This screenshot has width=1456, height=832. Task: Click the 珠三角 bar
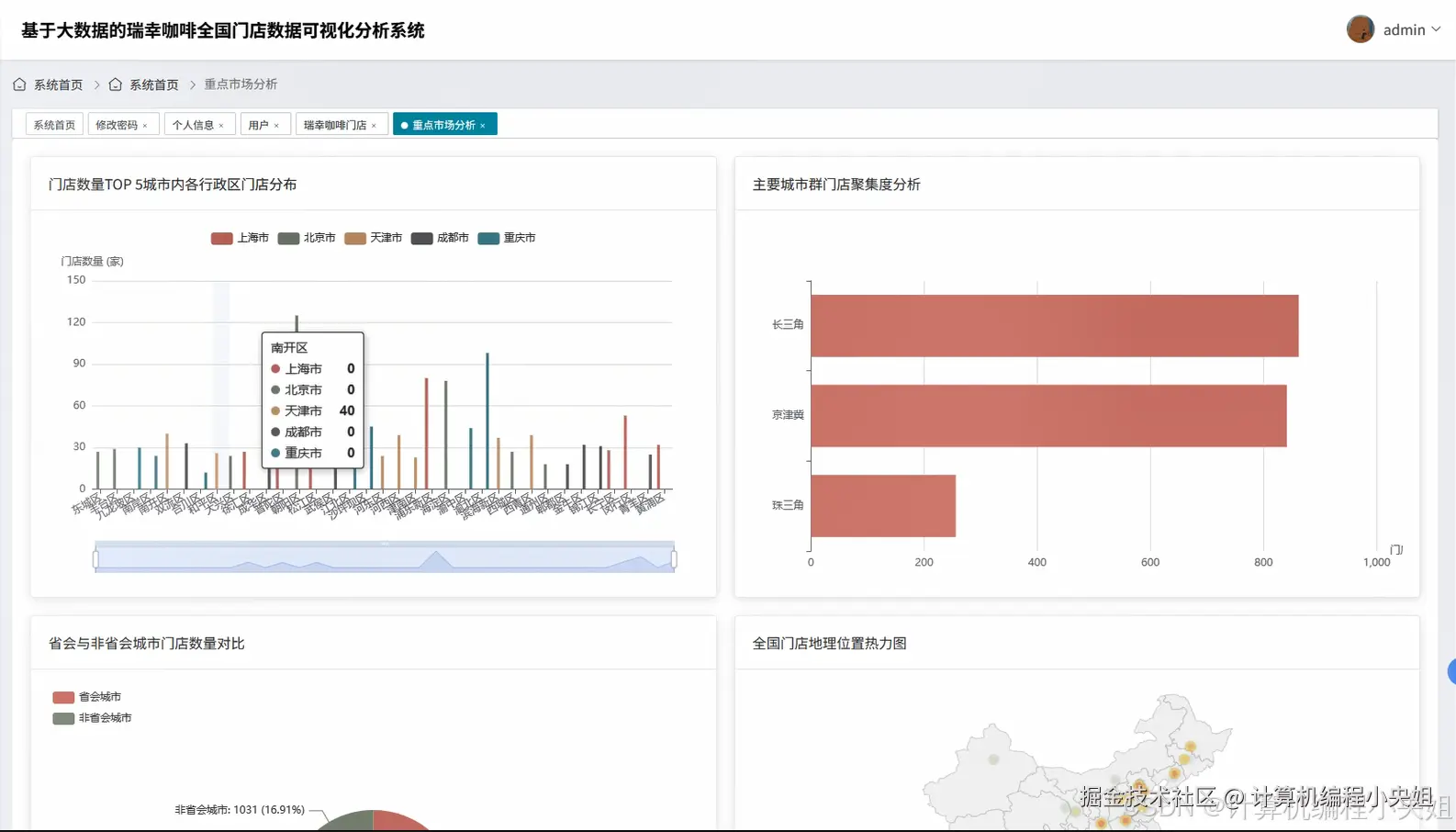point(883,506)
